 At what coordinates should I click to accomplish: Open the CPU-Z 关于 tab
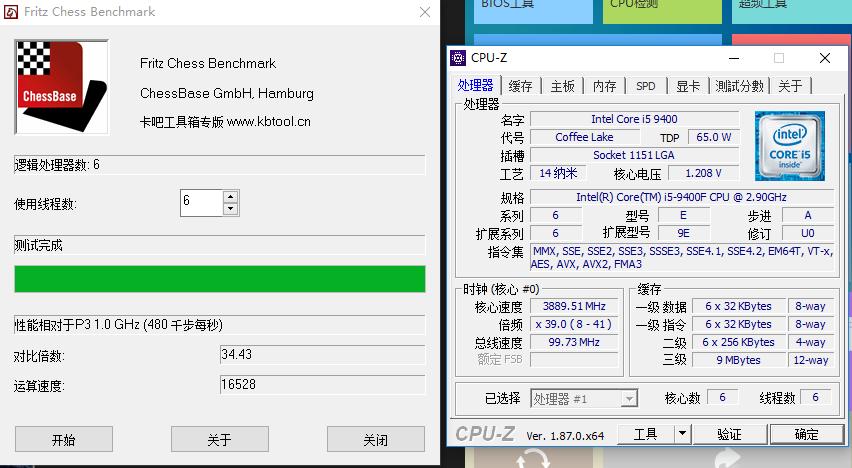tap(790, 86)
